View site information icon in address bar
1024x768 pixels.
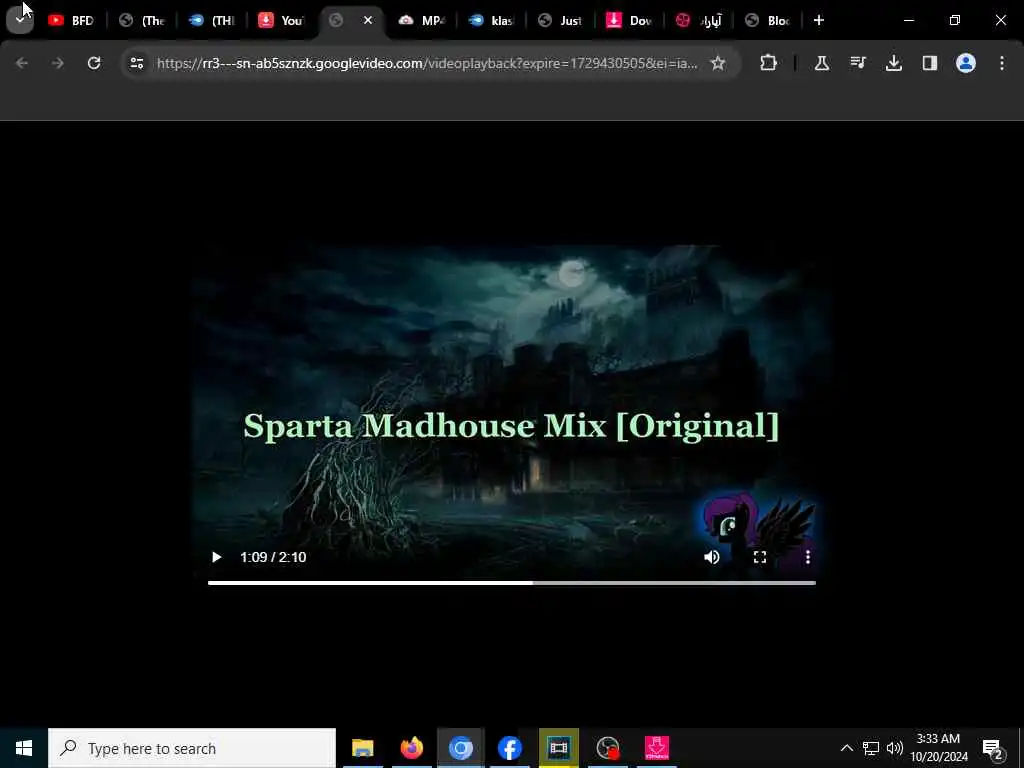point(136,63)
